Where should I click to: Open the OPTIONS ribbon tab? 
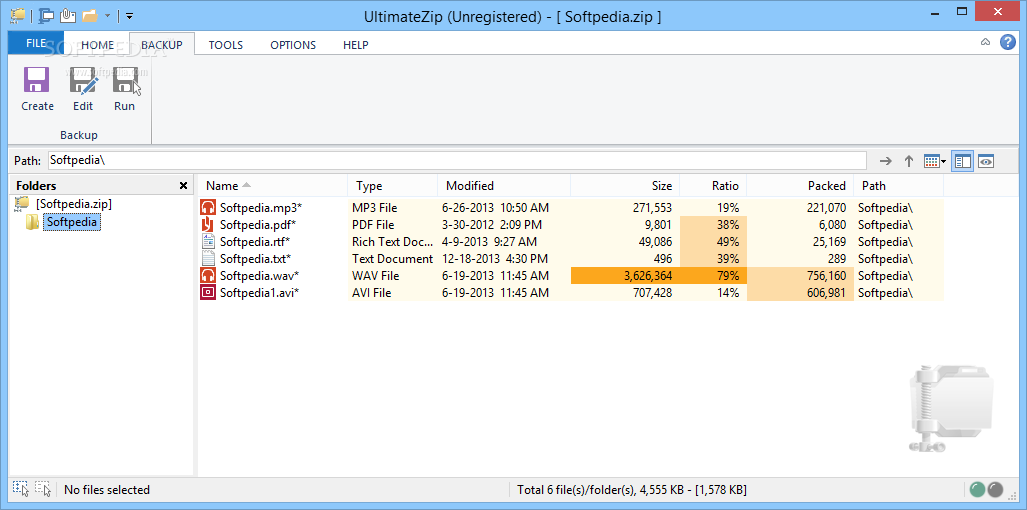click(x=293, y=45)
